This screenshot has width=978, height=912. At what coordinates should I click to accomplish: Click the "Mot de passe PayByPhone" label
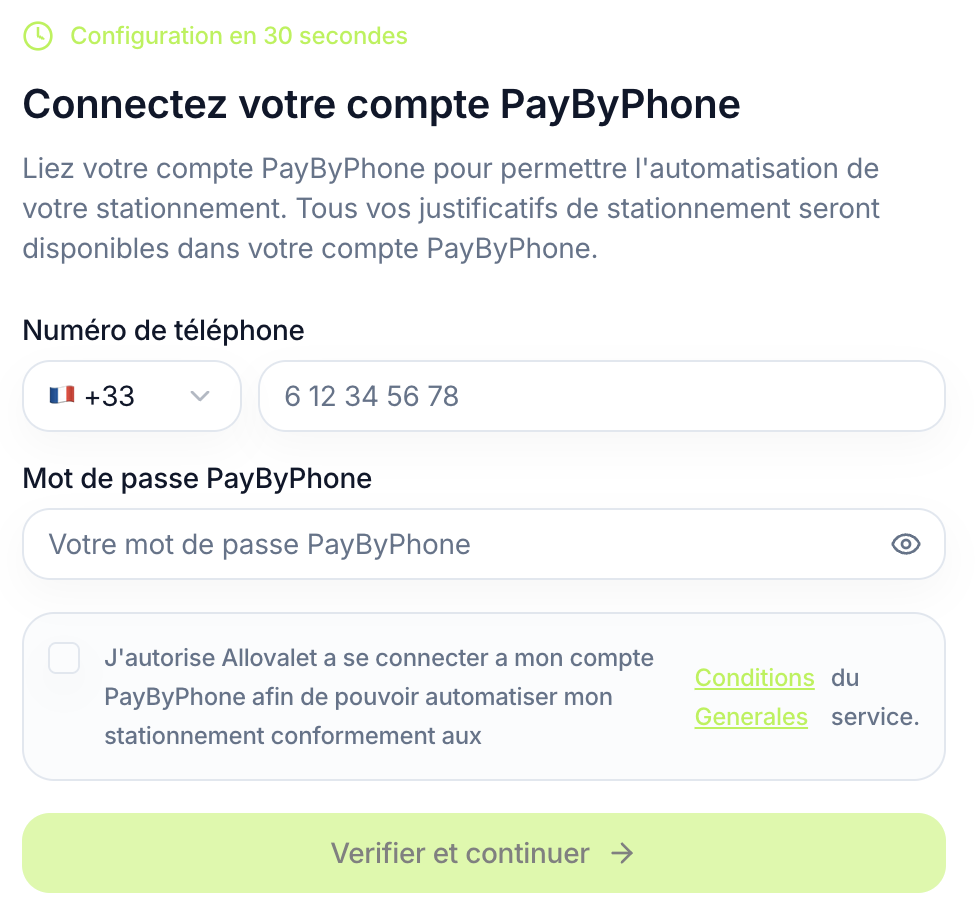(x=197, y=479)
